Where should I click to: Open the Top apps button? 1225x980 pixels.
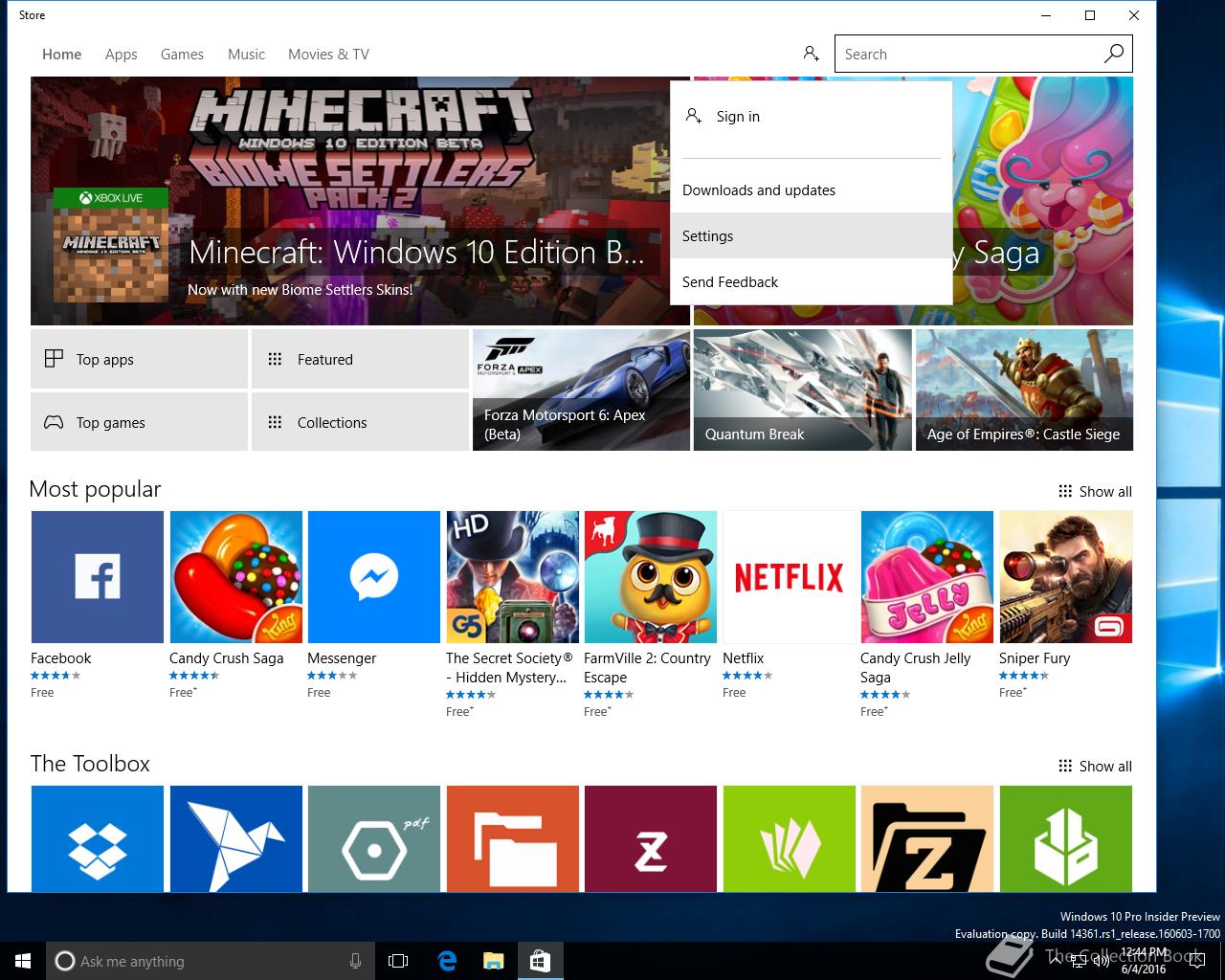click(x=140, y=359)
